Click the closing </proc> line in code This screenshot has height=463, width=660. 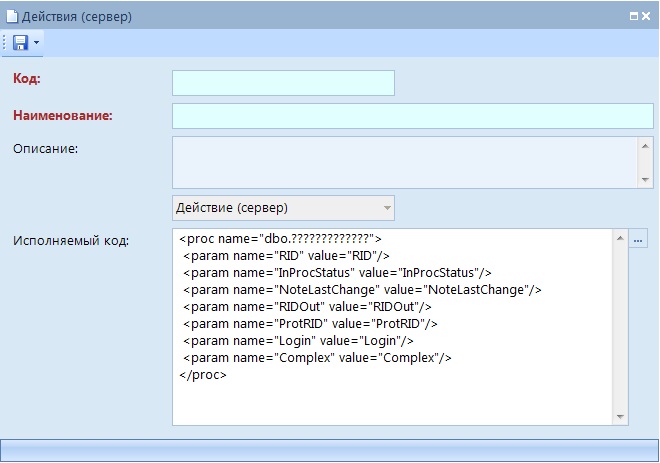(204, 375)
